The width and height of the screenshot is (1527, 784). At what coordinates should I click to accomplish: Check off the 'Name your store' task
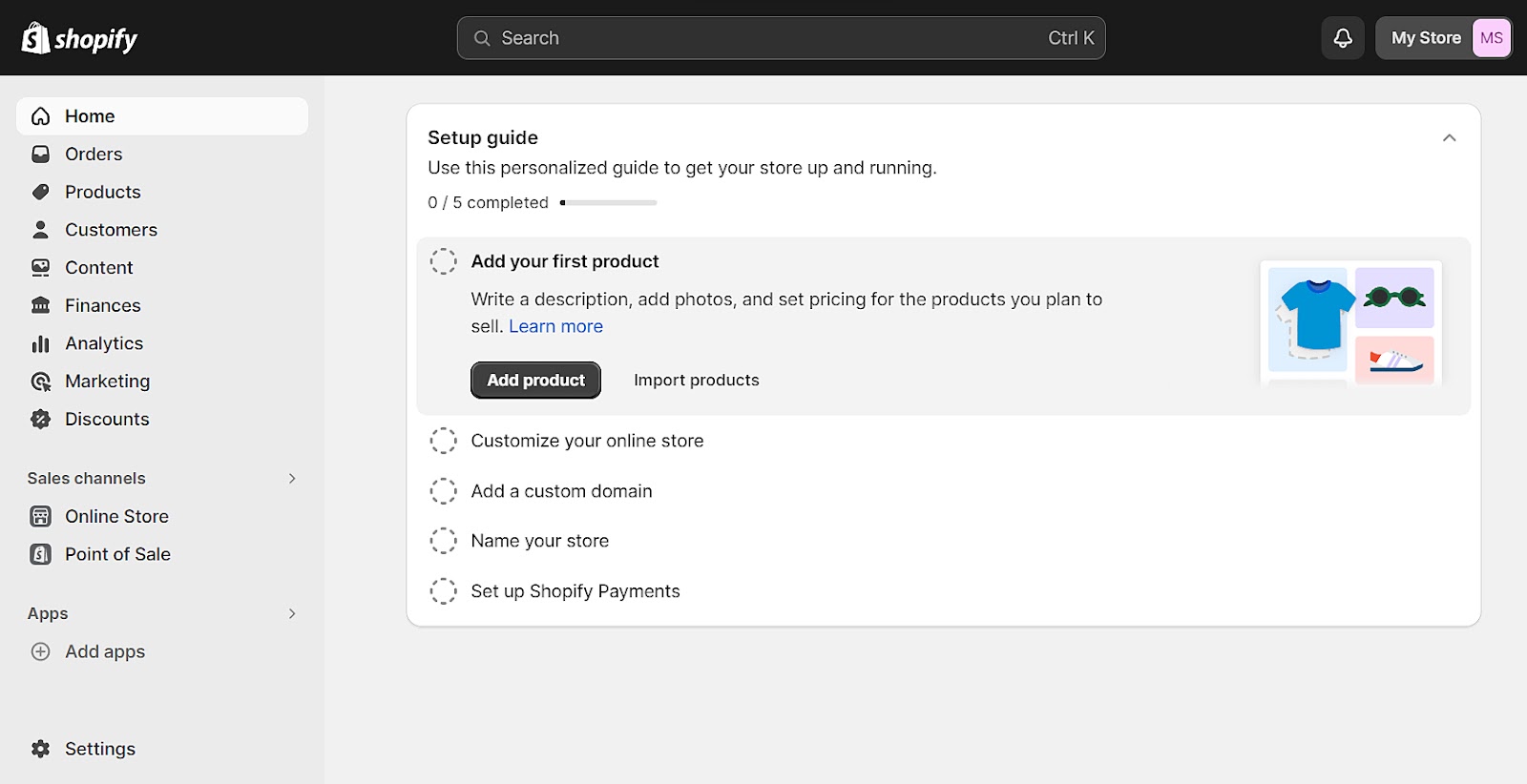click(444, 540)
